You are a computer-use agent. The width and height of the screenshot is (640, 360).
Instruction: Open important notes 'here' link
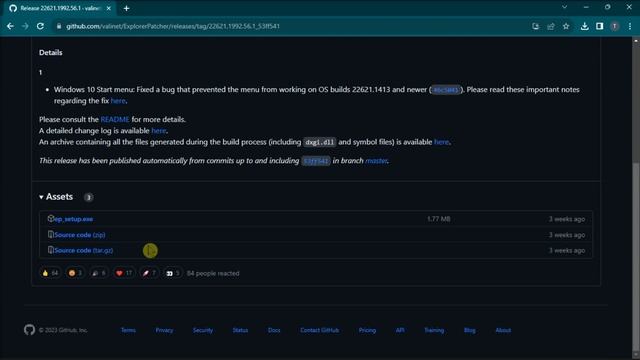click(x=118, y=101)
